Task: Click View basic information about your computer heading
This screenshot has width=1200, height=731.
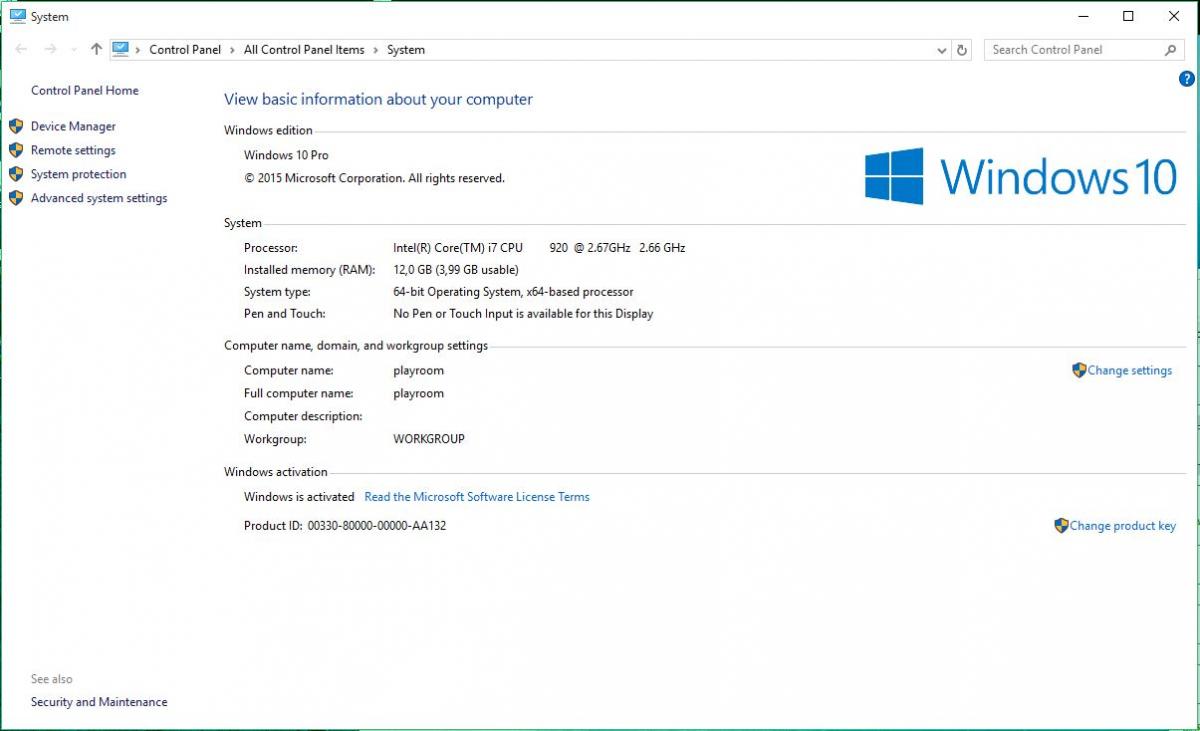Action: 378,99
